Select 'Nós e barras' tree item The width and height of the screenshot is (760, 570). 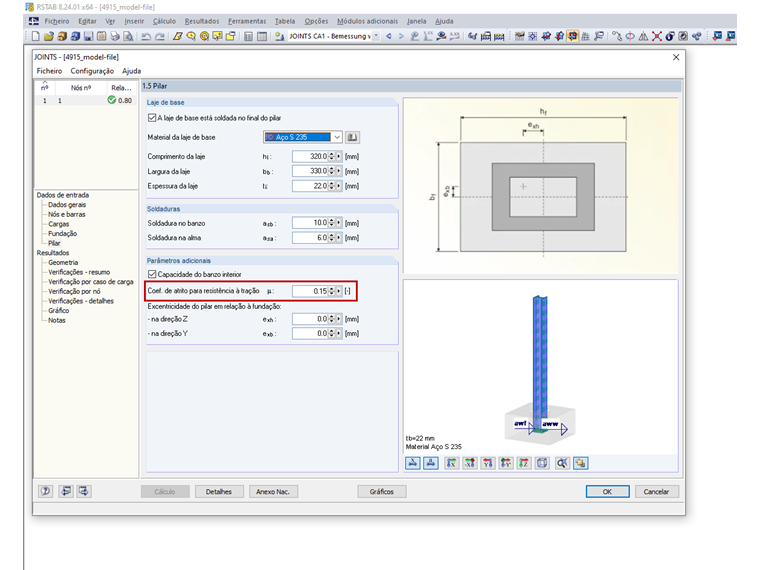click(x=66, y=214)
